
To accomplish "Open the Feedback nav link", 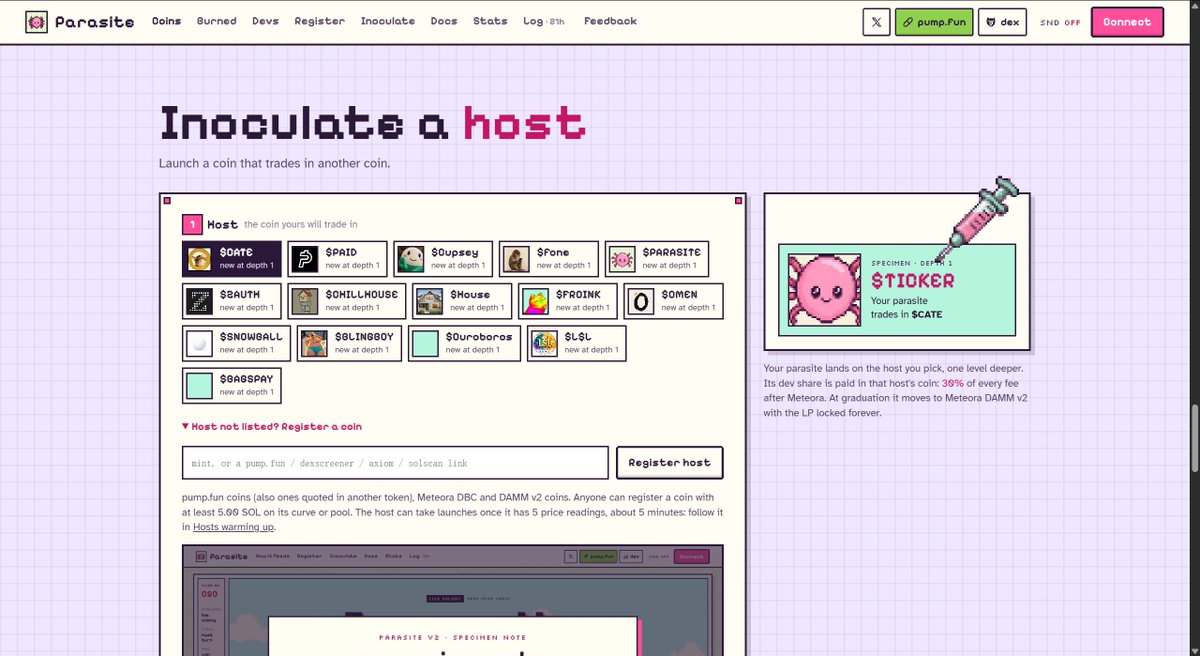I will [x=610, y=21].
